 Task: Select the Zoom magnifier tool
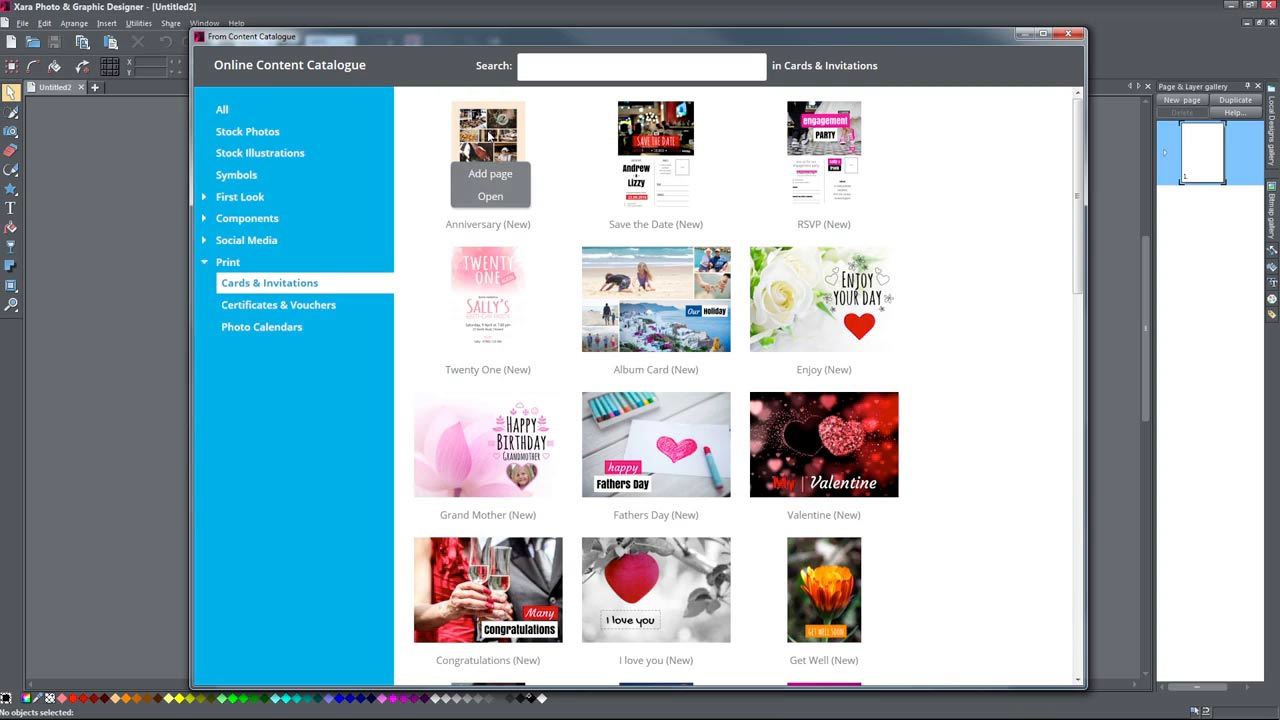(x=10, y=304)
